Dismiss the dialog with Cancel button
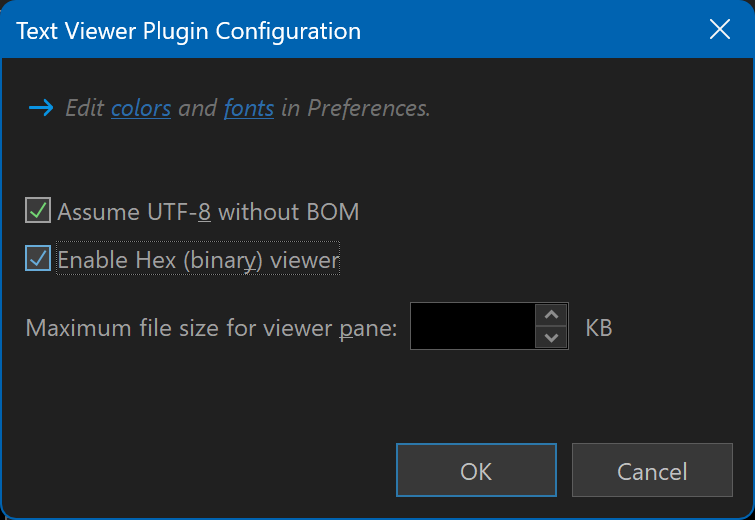 652,470
